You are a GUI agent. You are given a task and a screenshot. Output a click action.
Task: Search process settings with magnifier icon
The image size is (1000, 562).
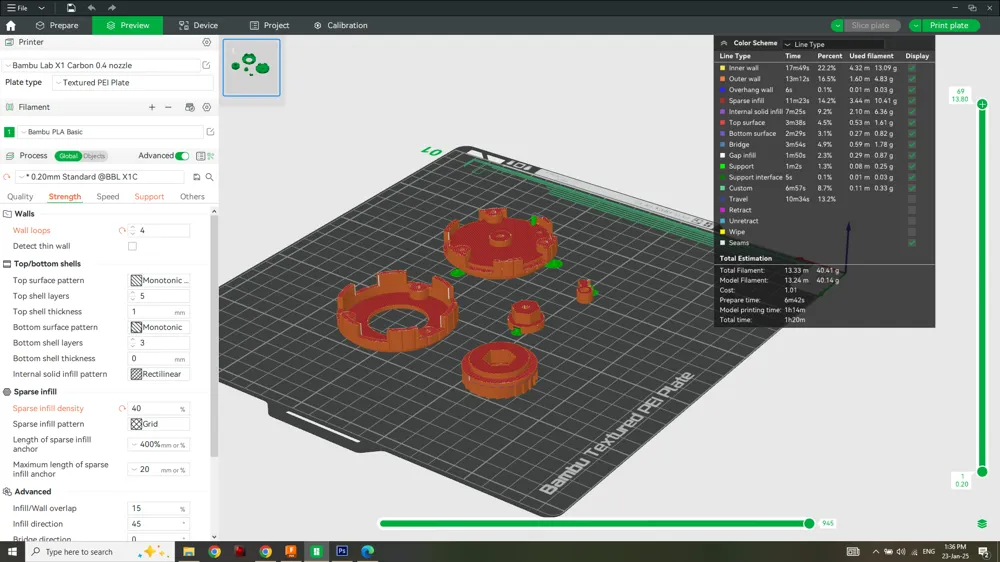click(x=209, y=177)
